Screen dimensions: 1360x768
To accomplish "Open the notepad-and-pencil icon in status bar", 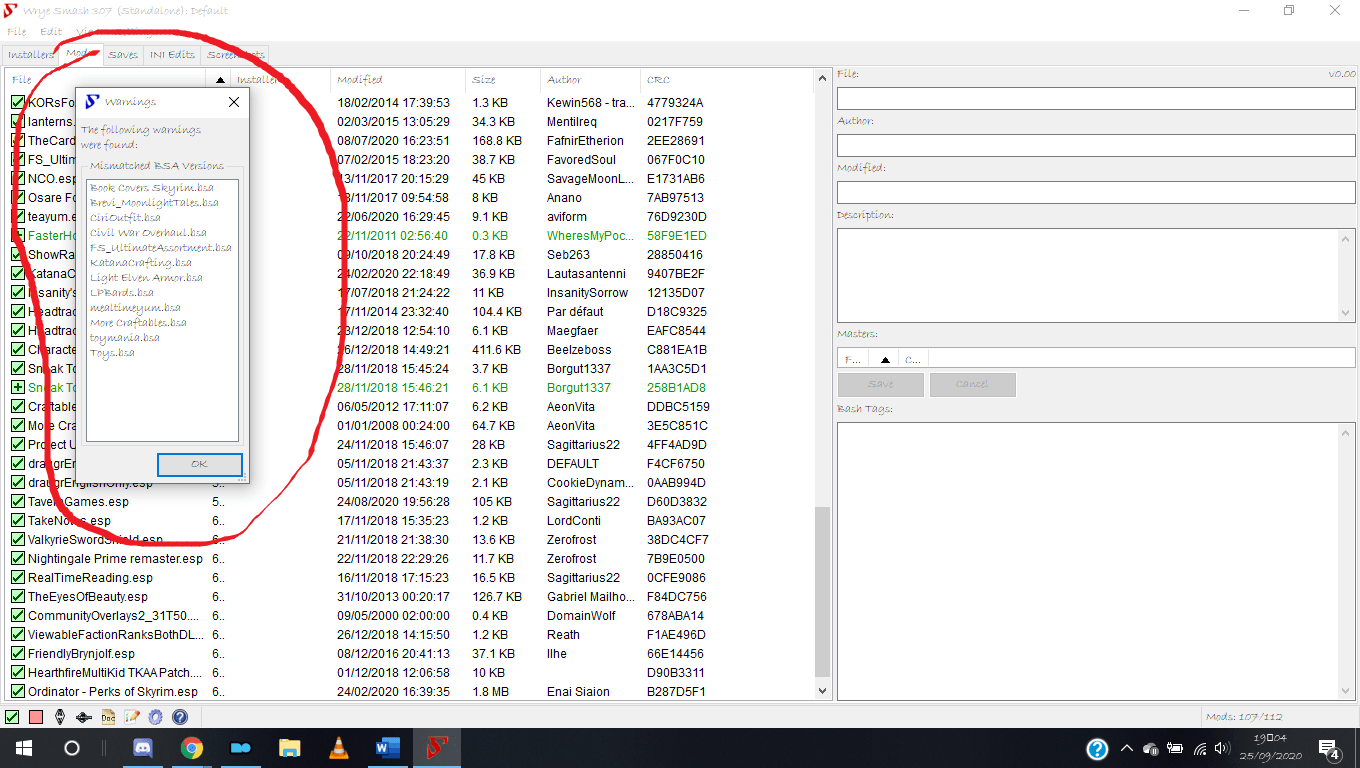I will click(132, 717).
